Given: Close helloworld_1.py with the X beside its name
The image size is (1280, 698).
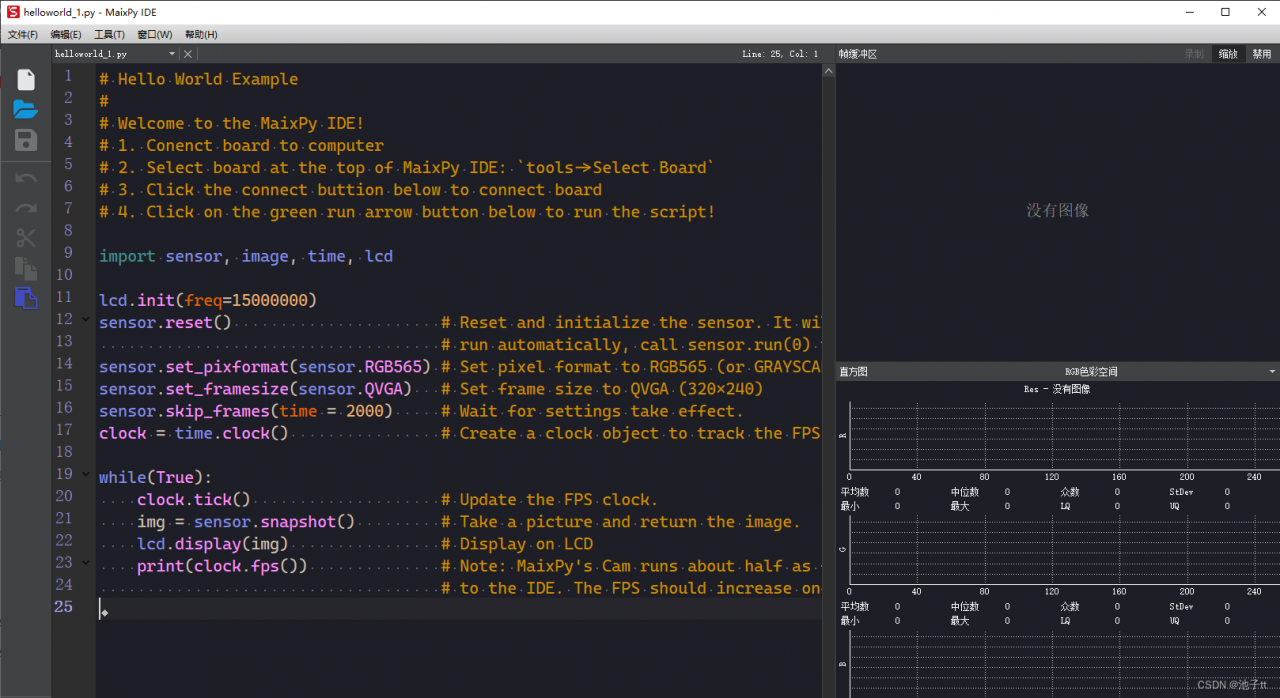Looking at the screenshot, I should (x=188, y=54).
